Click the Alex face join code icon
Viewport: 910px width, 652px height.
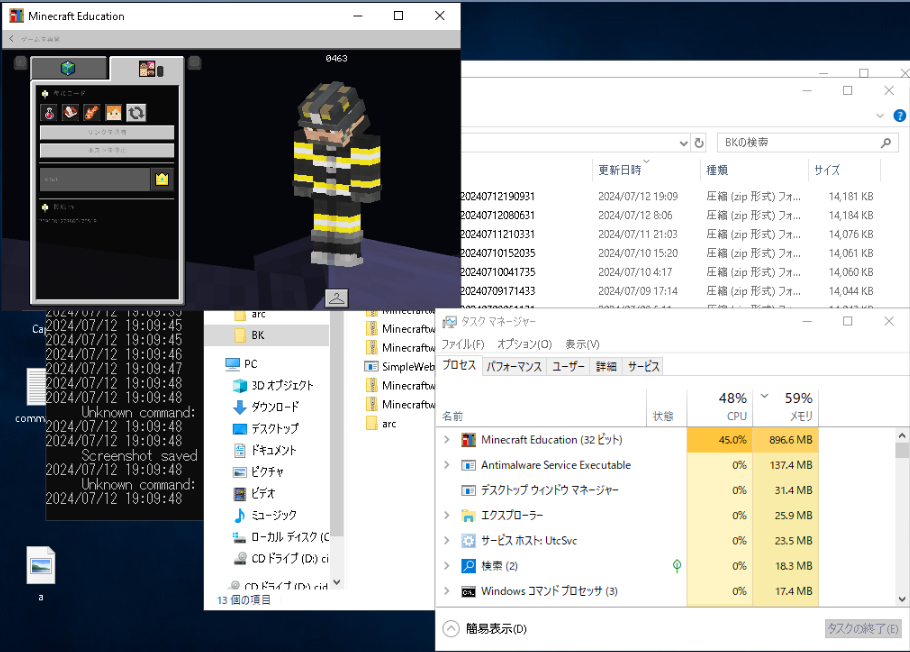[114, 112]
